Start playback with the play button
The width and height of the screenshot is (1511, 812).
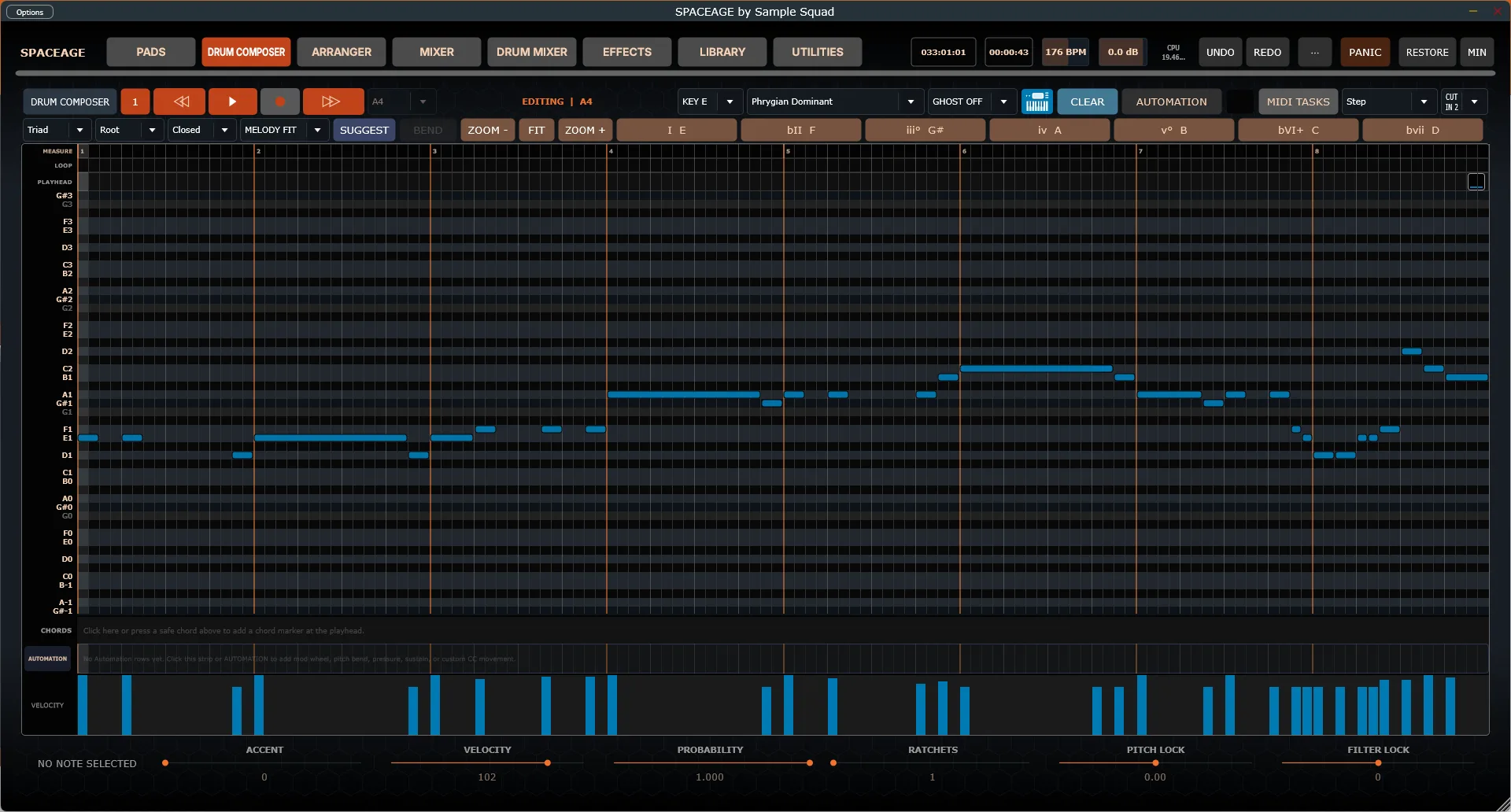coord(232,101)
